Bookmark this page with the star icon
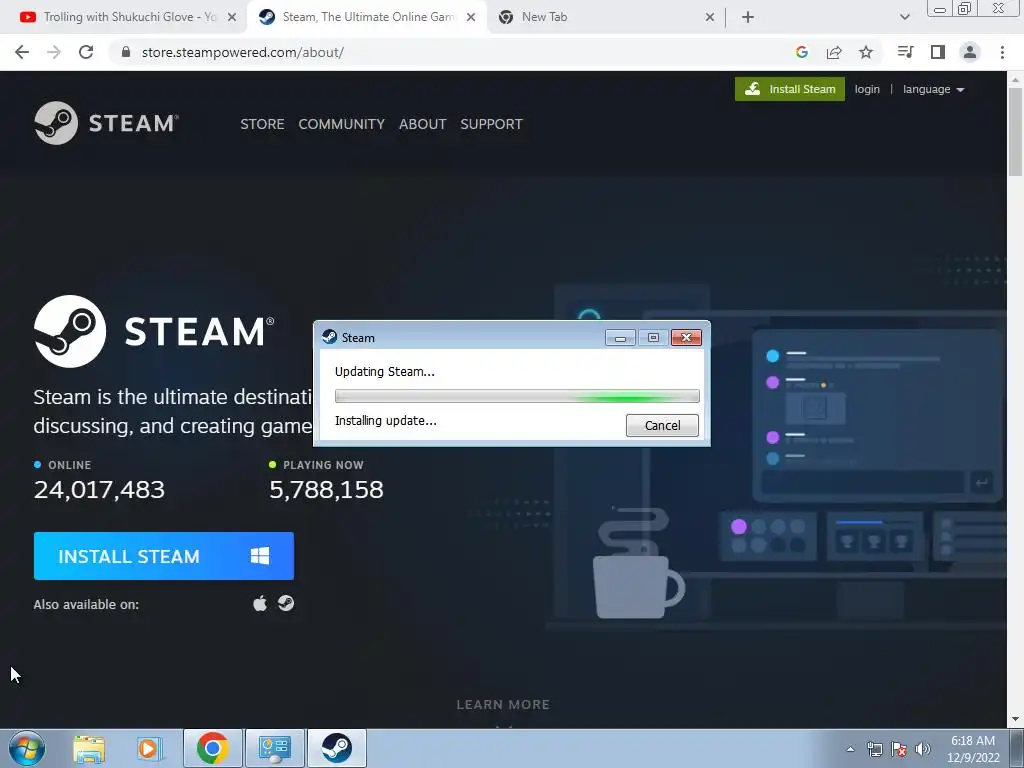Viewport: 1024px width, 768px height. coord(866,52)
